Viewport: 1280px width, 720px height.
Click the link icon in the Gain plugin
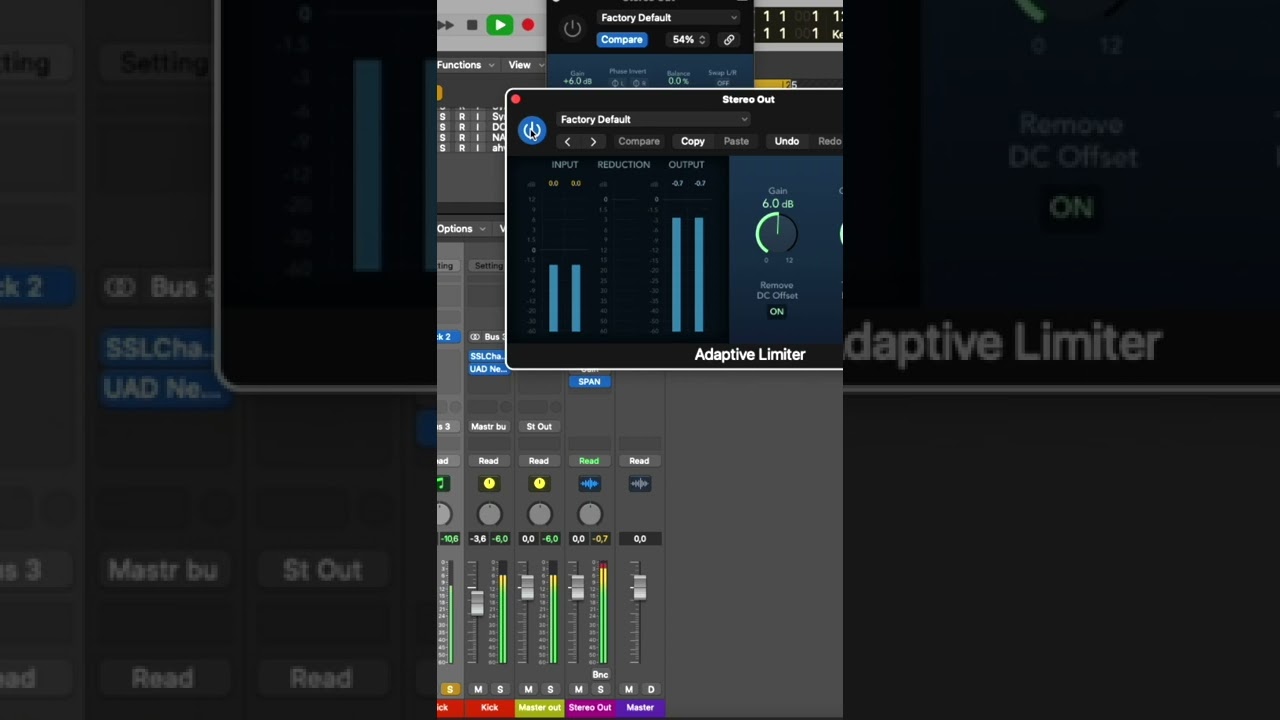[729, 40]
